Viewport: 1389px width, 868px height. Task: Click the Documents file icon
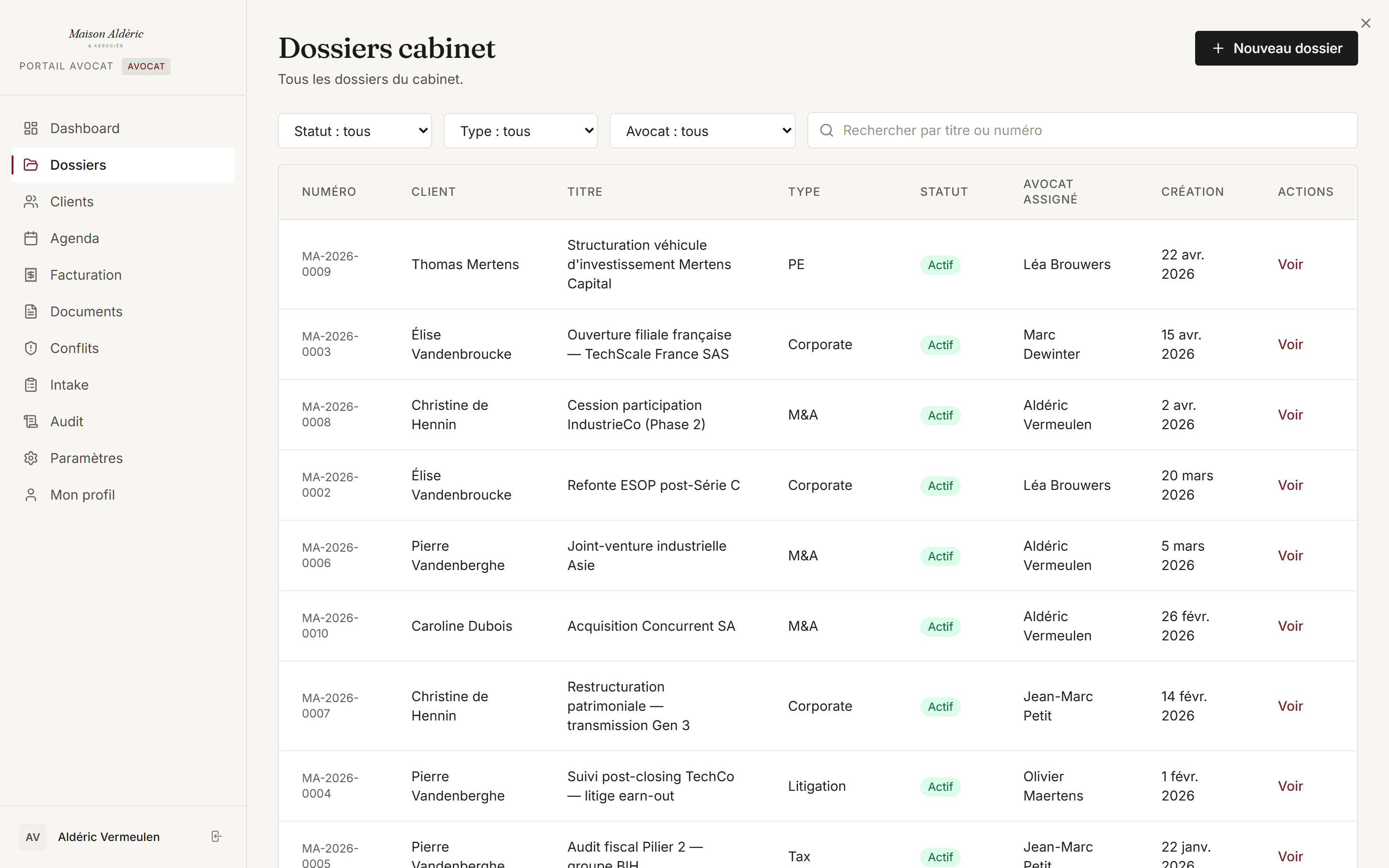point(31,312)
